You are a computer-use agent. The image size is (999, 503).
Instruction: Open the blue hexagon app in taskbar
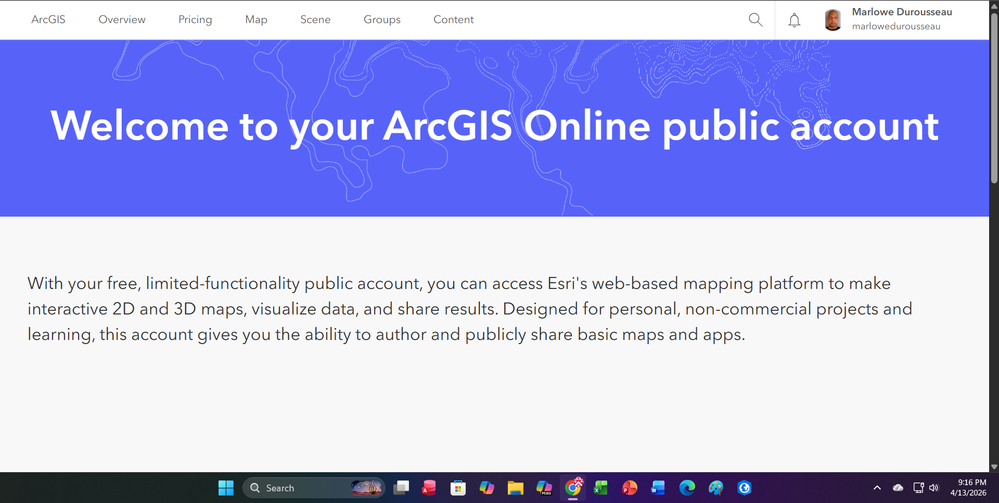(x=744, y=488)
